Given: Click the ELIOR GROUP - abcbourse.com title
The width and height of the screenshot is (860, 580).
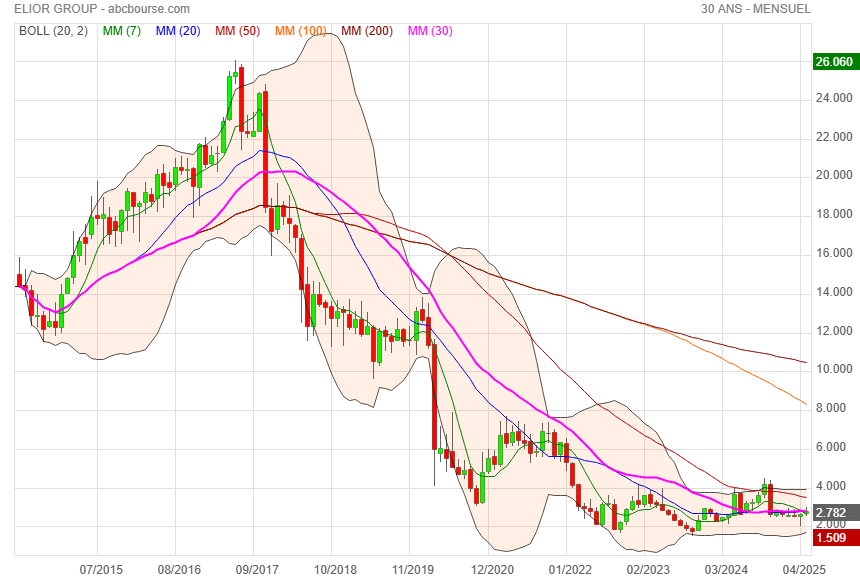Looking at the screenshot, I should pos(102,9).
